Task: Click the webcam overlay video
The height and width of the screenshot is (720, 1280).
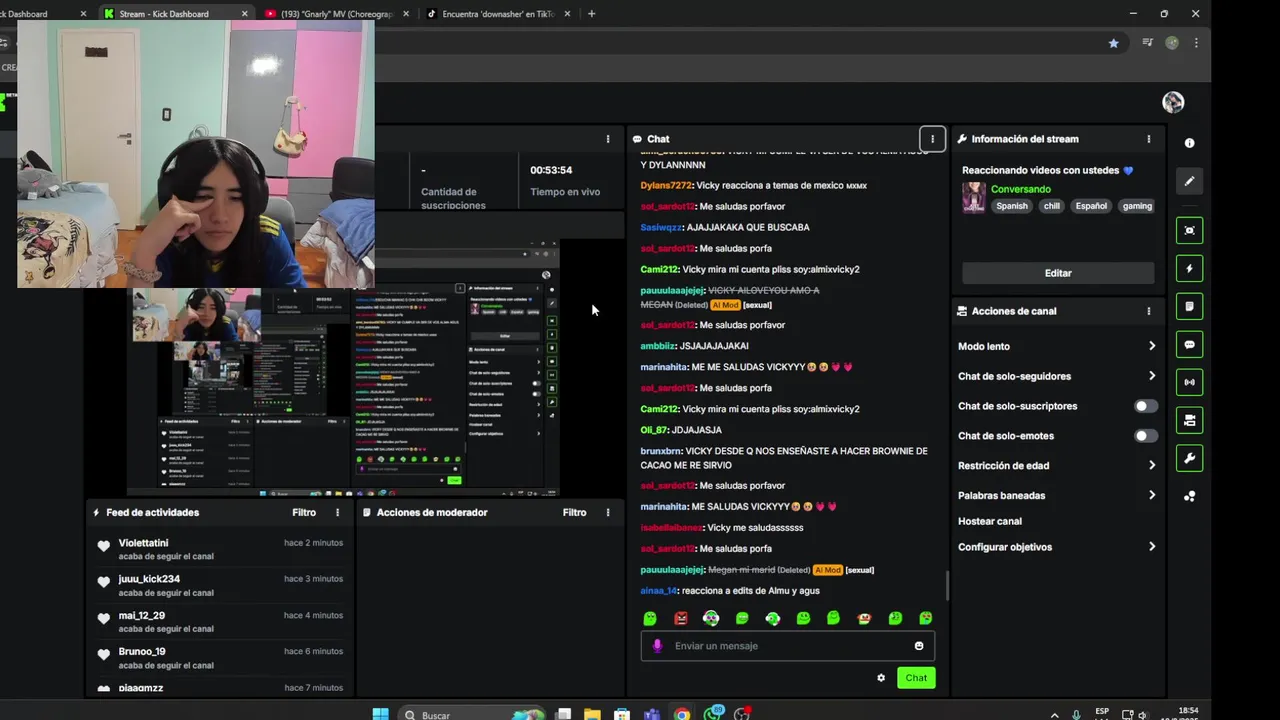Action: click(x=196, y=154)
